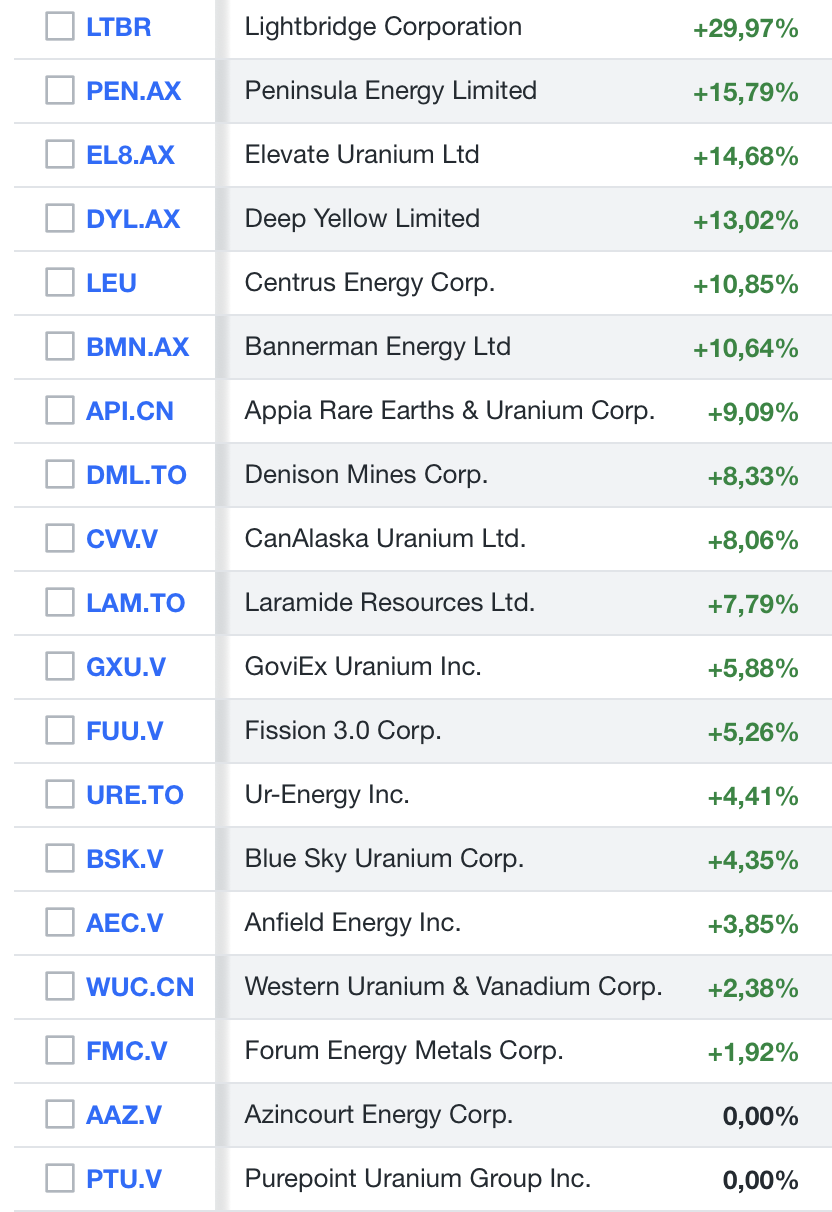Screen dimensions: 832x1212
Task: Click the BMN.AX ticker link
Action: (137, 347)
